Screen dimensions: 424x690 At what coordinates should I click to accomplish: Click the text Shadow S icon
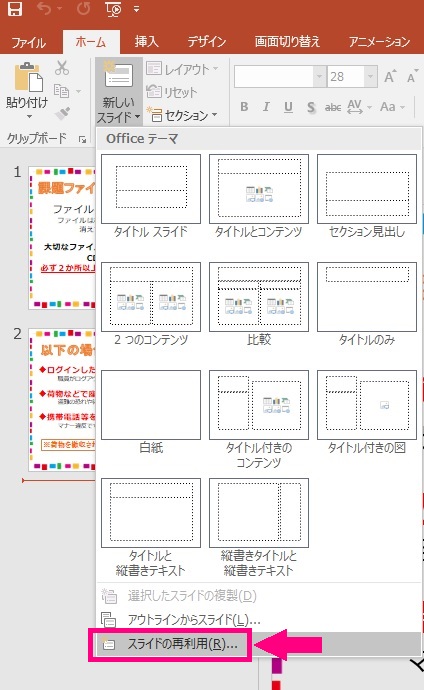[x=311, y=107]
